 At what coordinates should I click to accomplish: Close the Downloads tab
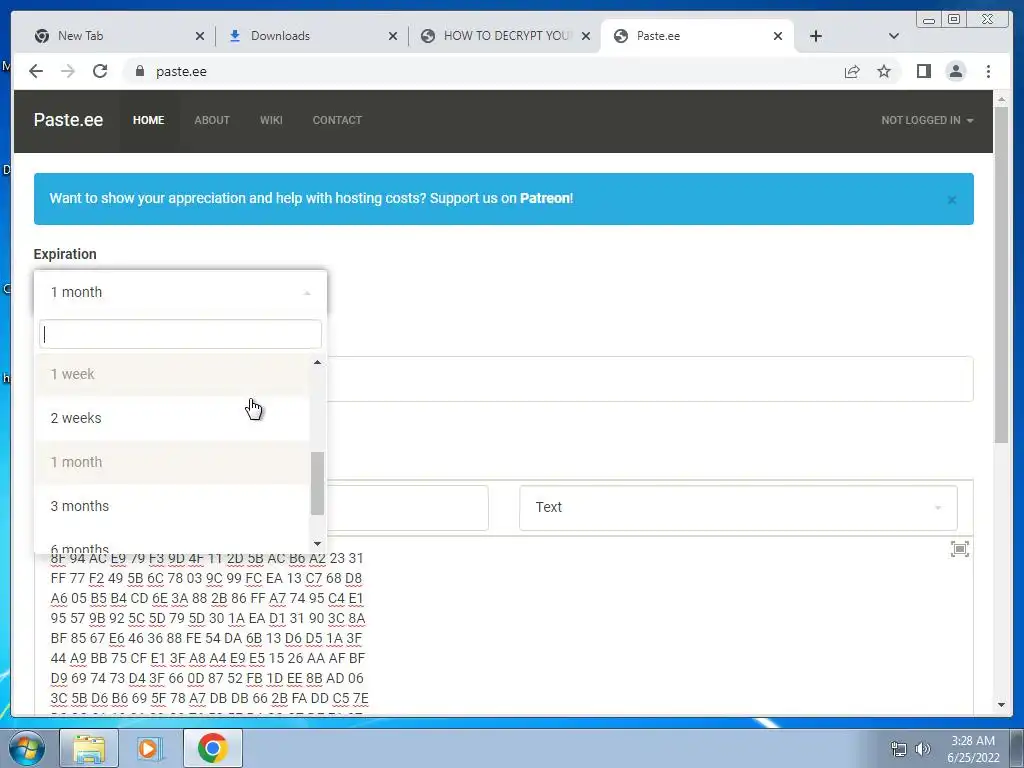pos(392,36)
